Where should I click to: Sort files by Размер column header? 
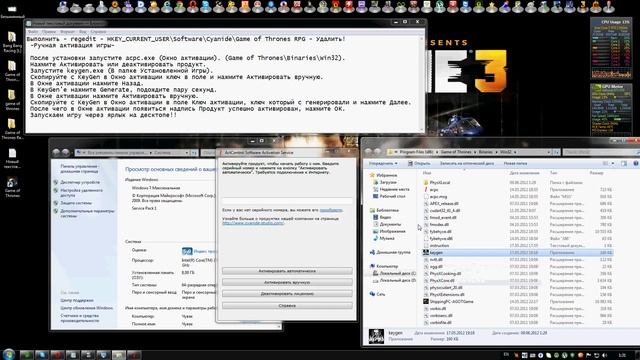coord(597,173)
